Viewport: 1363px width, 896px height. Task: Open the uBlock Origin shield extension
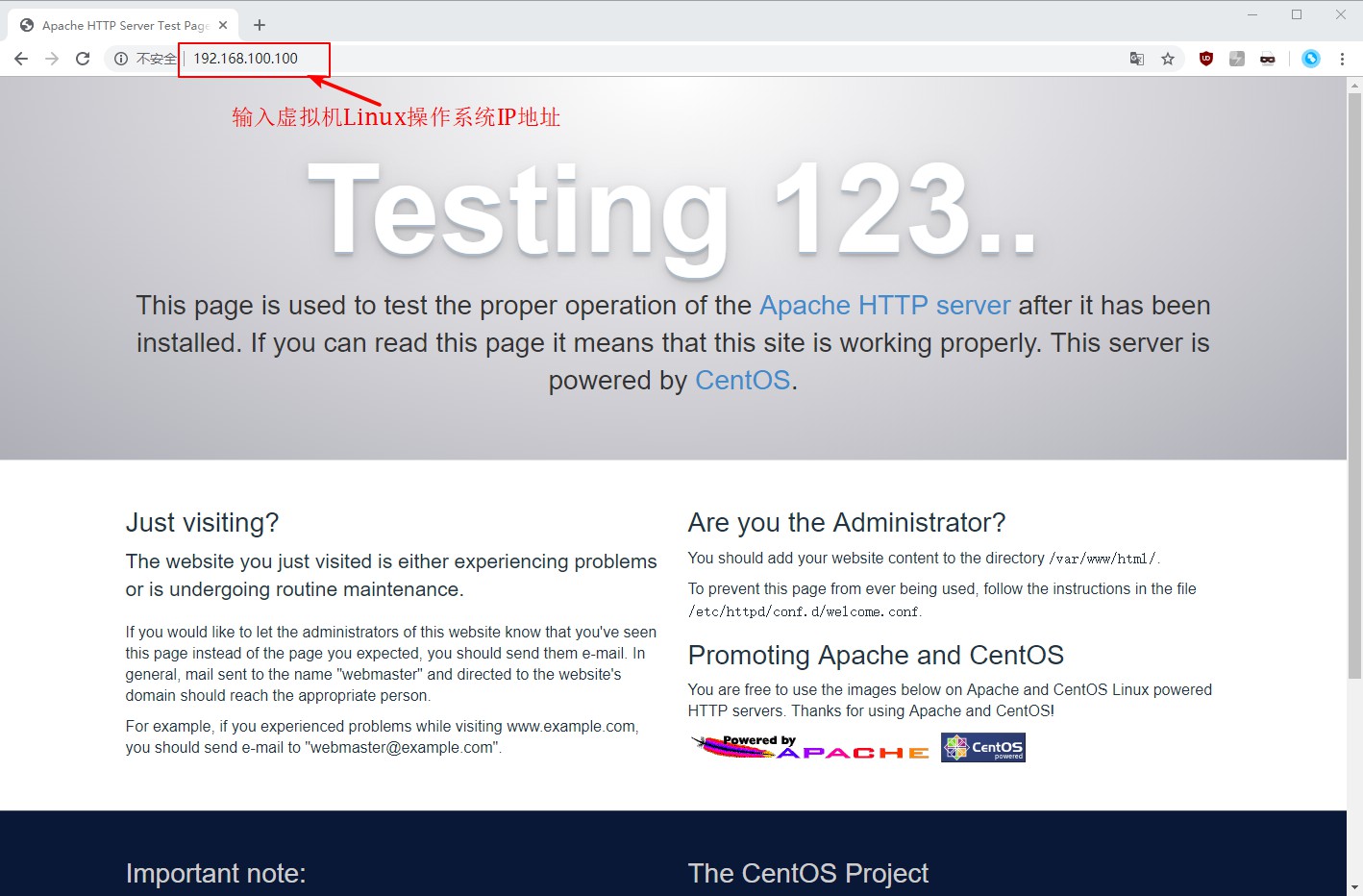pos(1206,59)
